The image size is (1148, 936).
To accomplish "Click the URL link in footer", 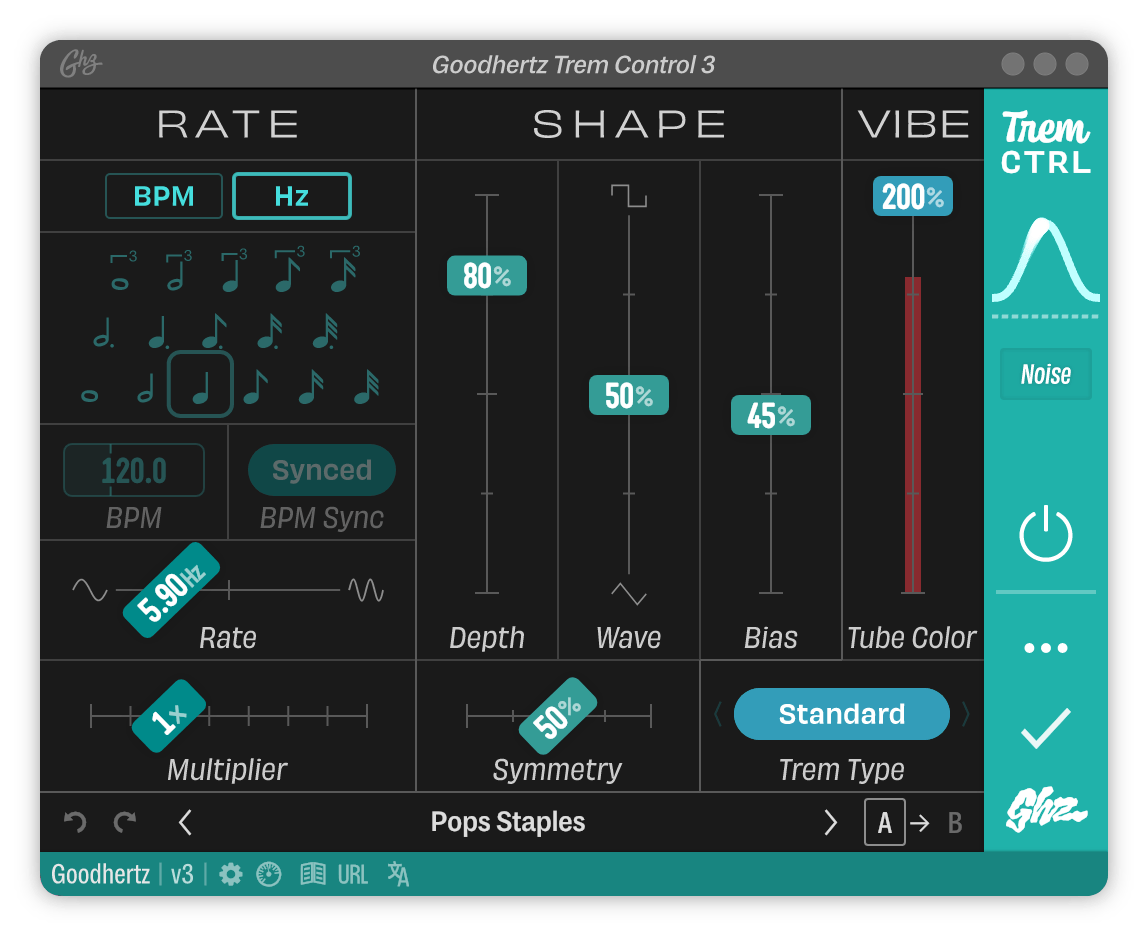I will [x=353, y=875].
